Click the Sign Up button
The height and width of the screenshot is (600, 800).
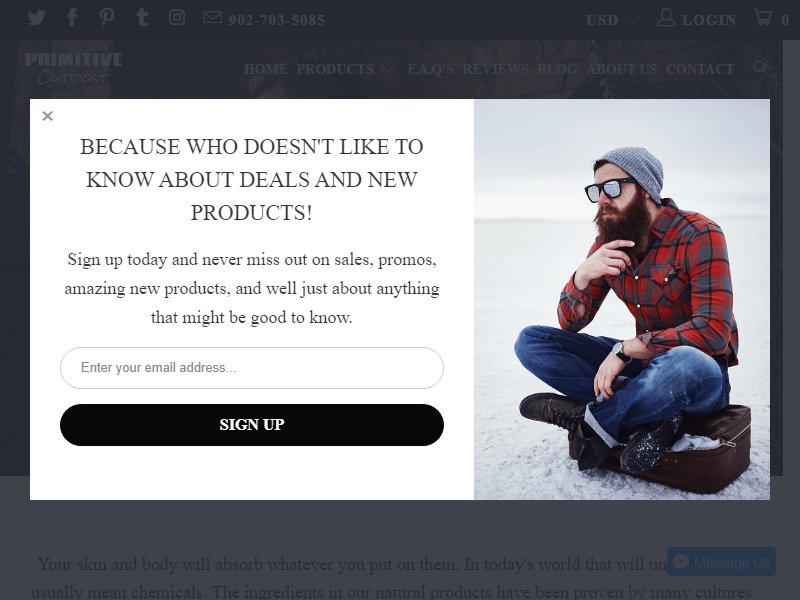252,425
